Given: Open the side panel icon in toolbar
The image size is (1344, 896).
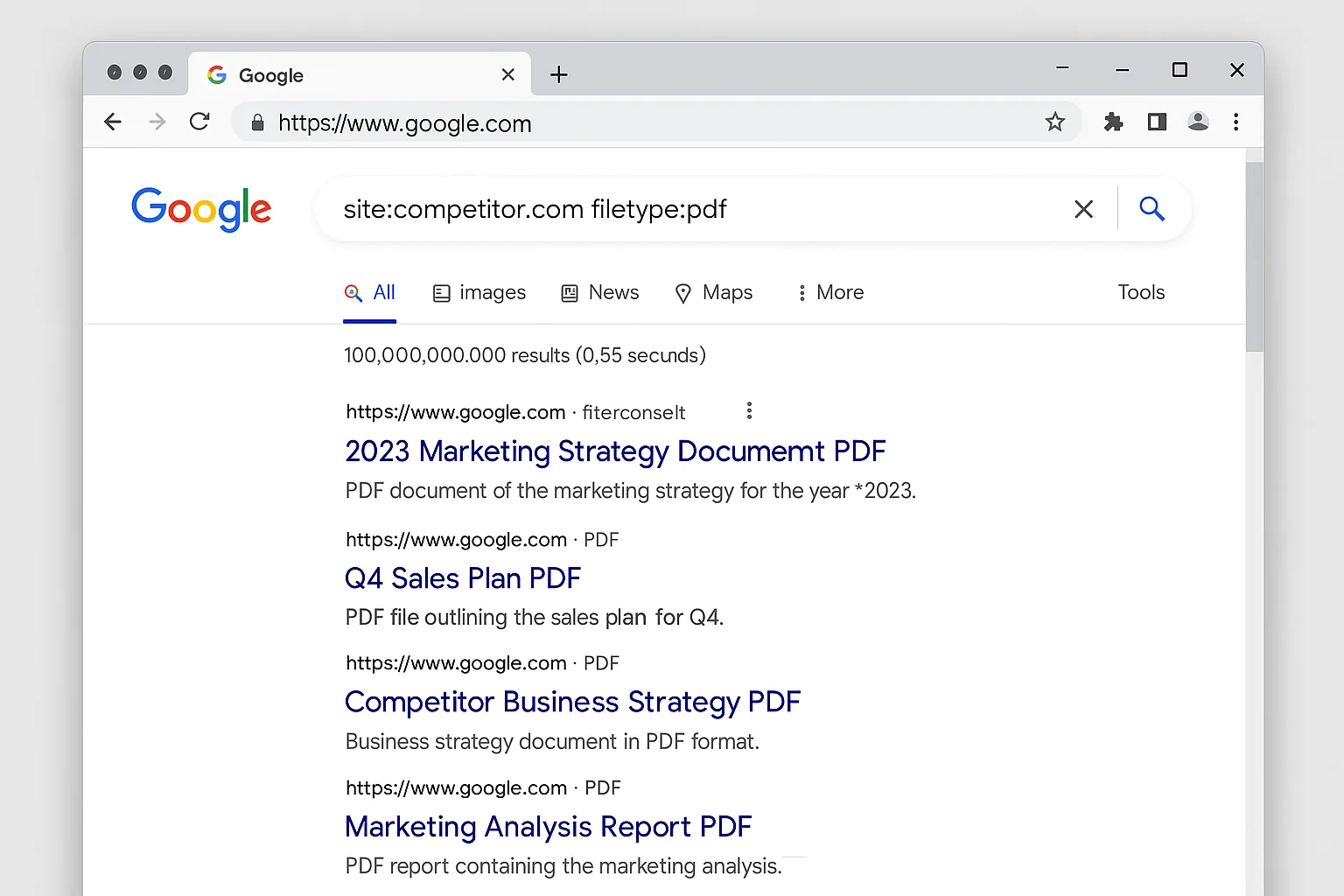Looking at the screenshot, I should point(1156,122).
